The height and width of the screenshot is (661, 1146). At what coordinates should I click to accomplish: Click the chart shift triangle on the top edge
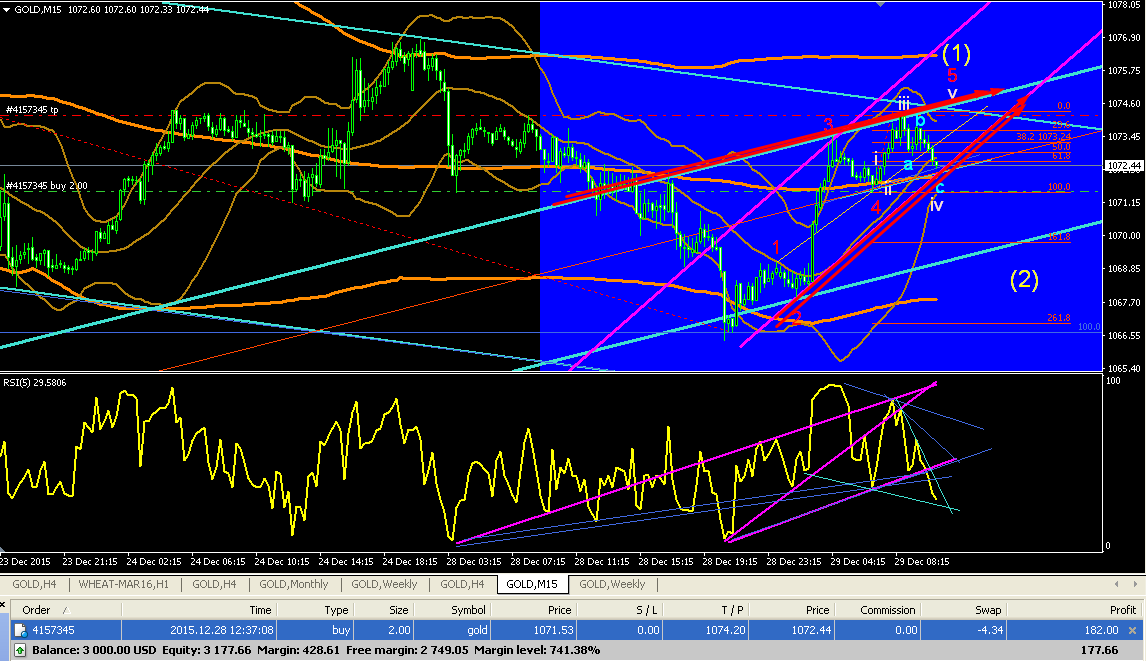pos(880,4)
